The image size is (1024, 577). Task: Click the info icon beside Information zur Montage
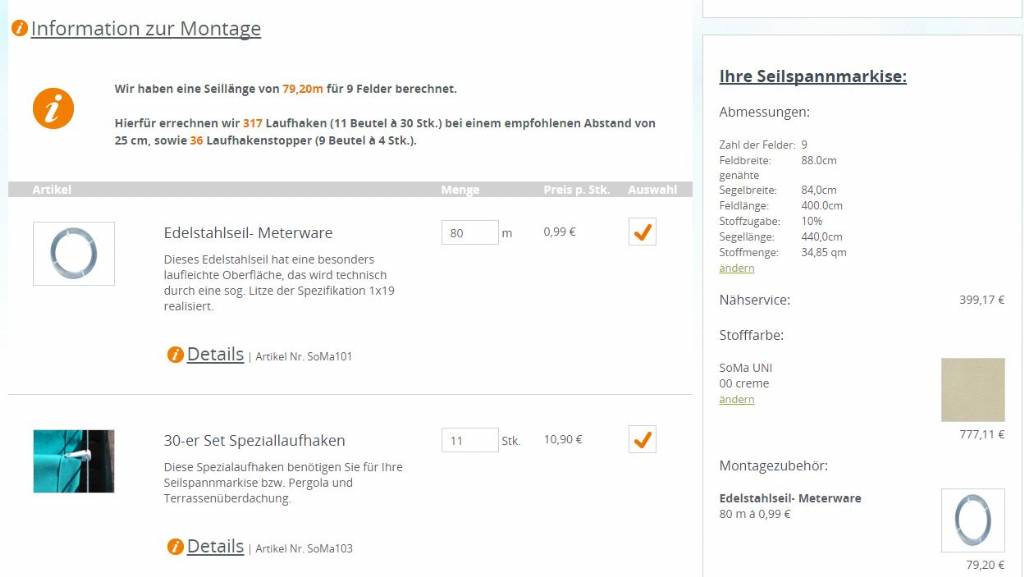coord(19,28)
